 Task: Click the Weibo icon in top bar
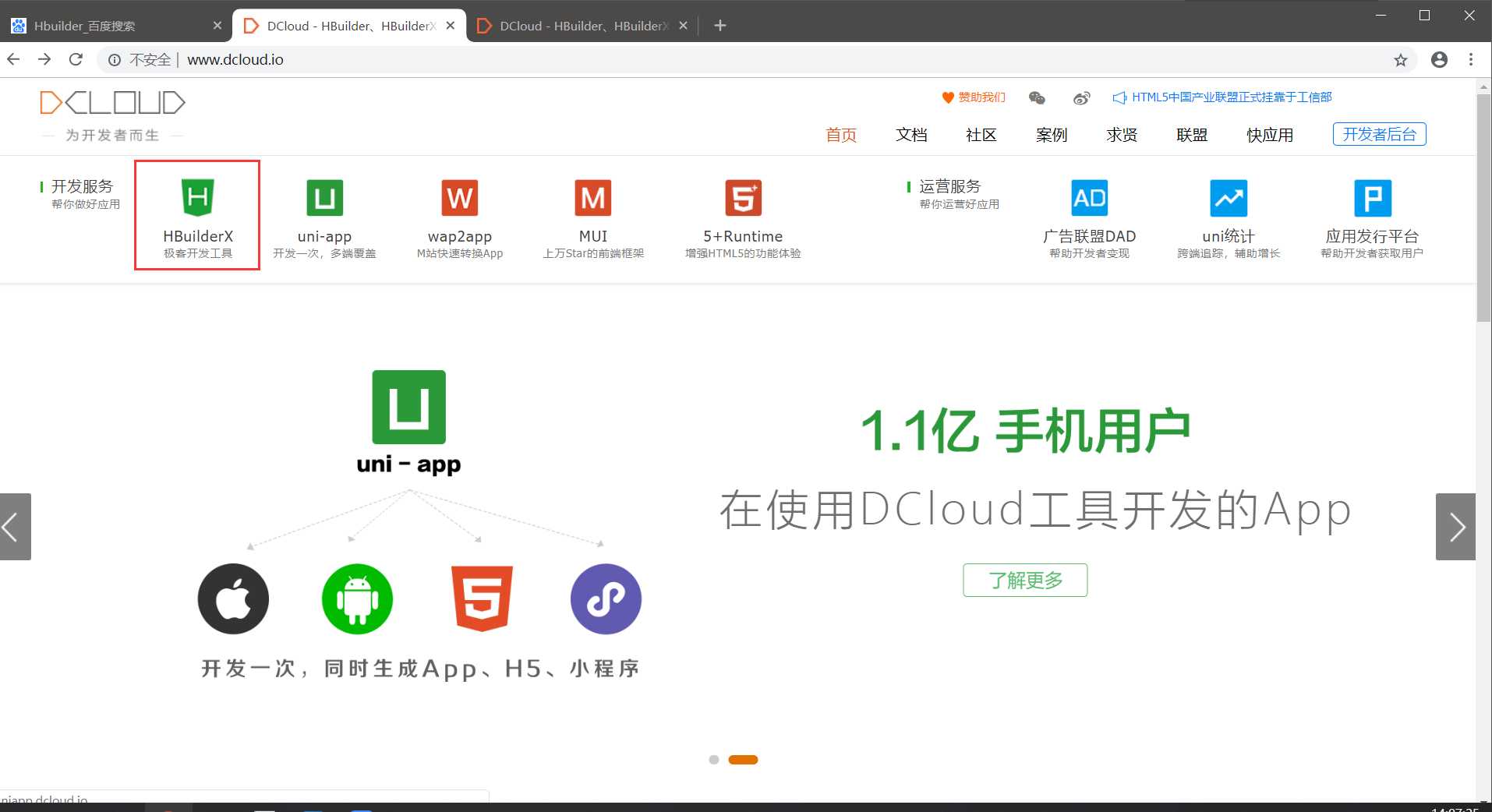click(1081, 97)
